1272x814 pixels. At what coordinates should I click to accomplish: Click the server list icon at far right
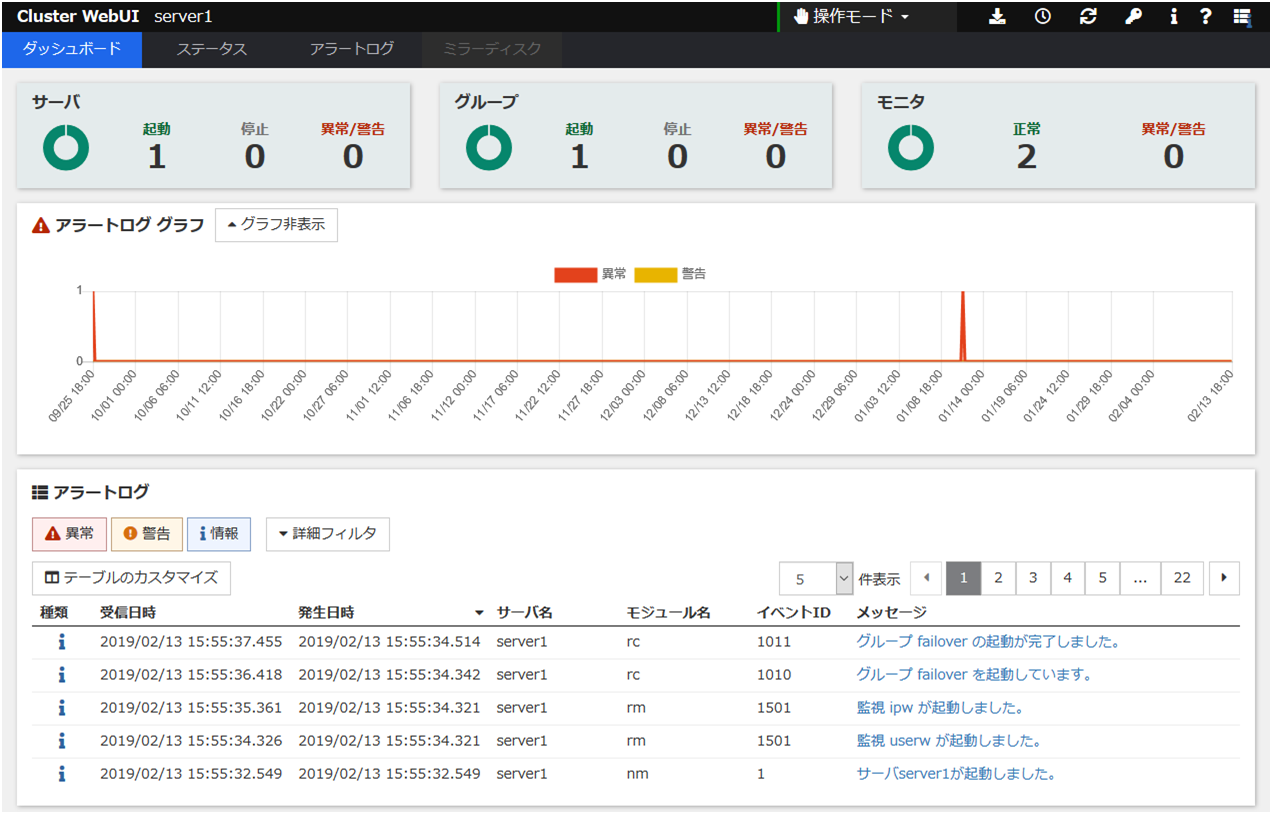pos(1241,17)
